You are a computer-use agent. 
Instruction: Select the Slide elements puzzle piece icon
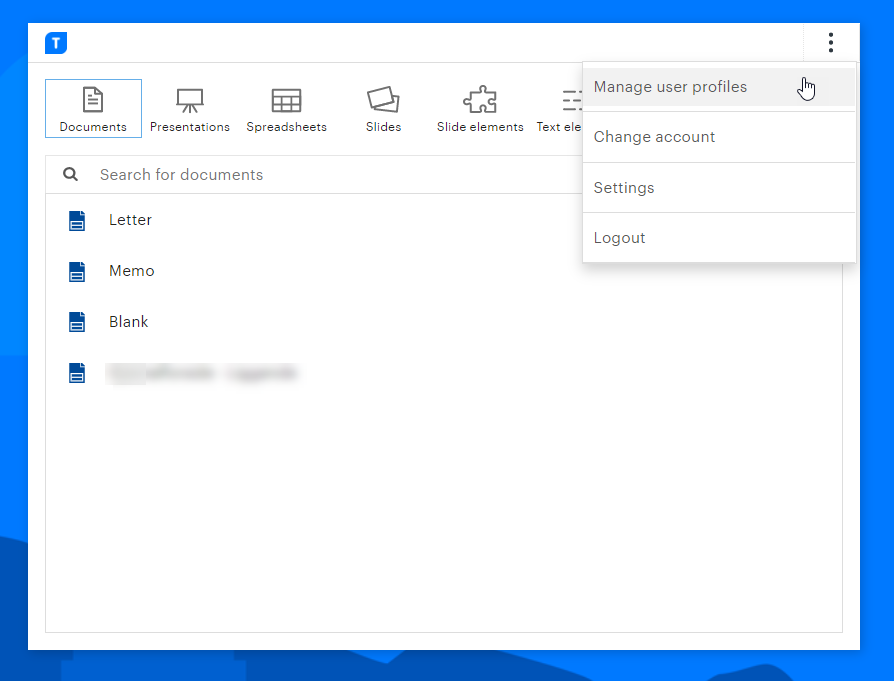point(480,100)
